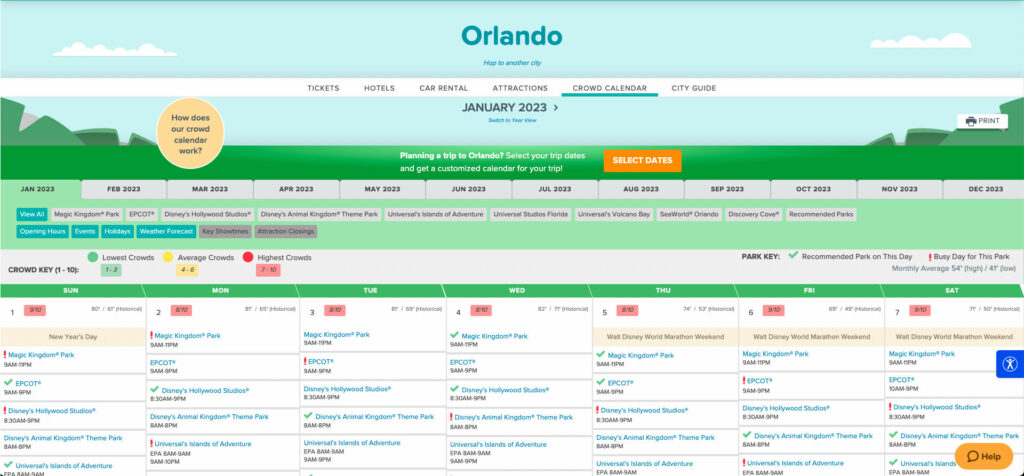1024x476 pixels.
Task: Toggle the SeaWorld Orlando filter
Action: (689, 214)
